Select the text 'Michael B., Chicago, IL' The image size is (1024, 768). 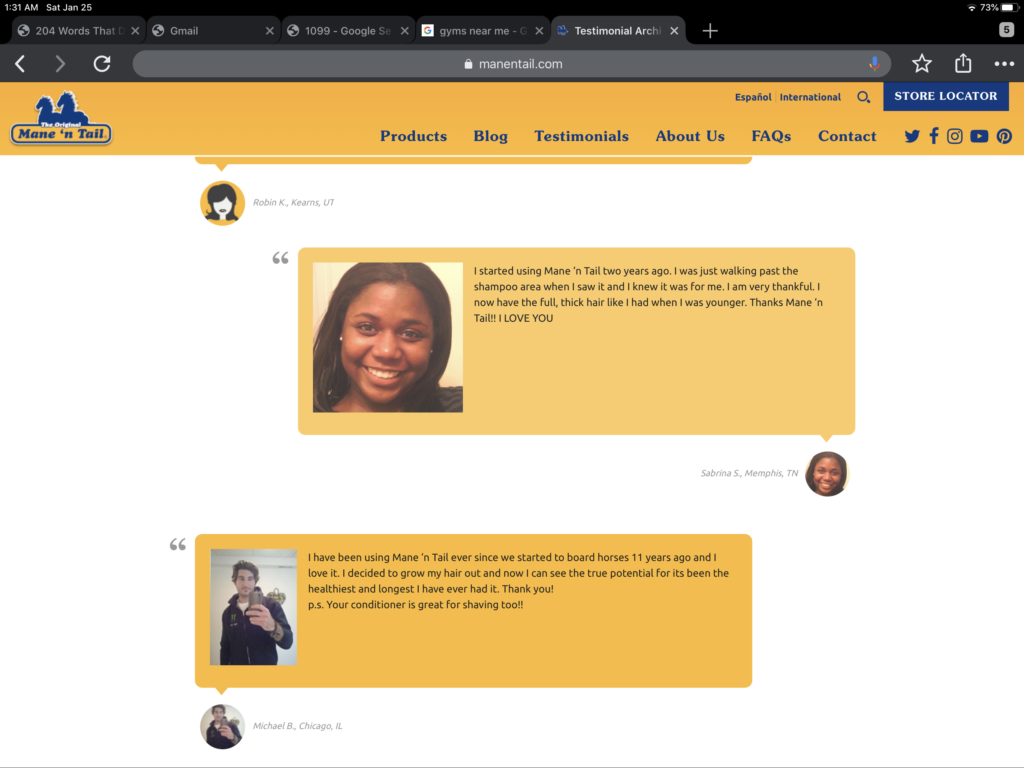click(x=297, y=726)
